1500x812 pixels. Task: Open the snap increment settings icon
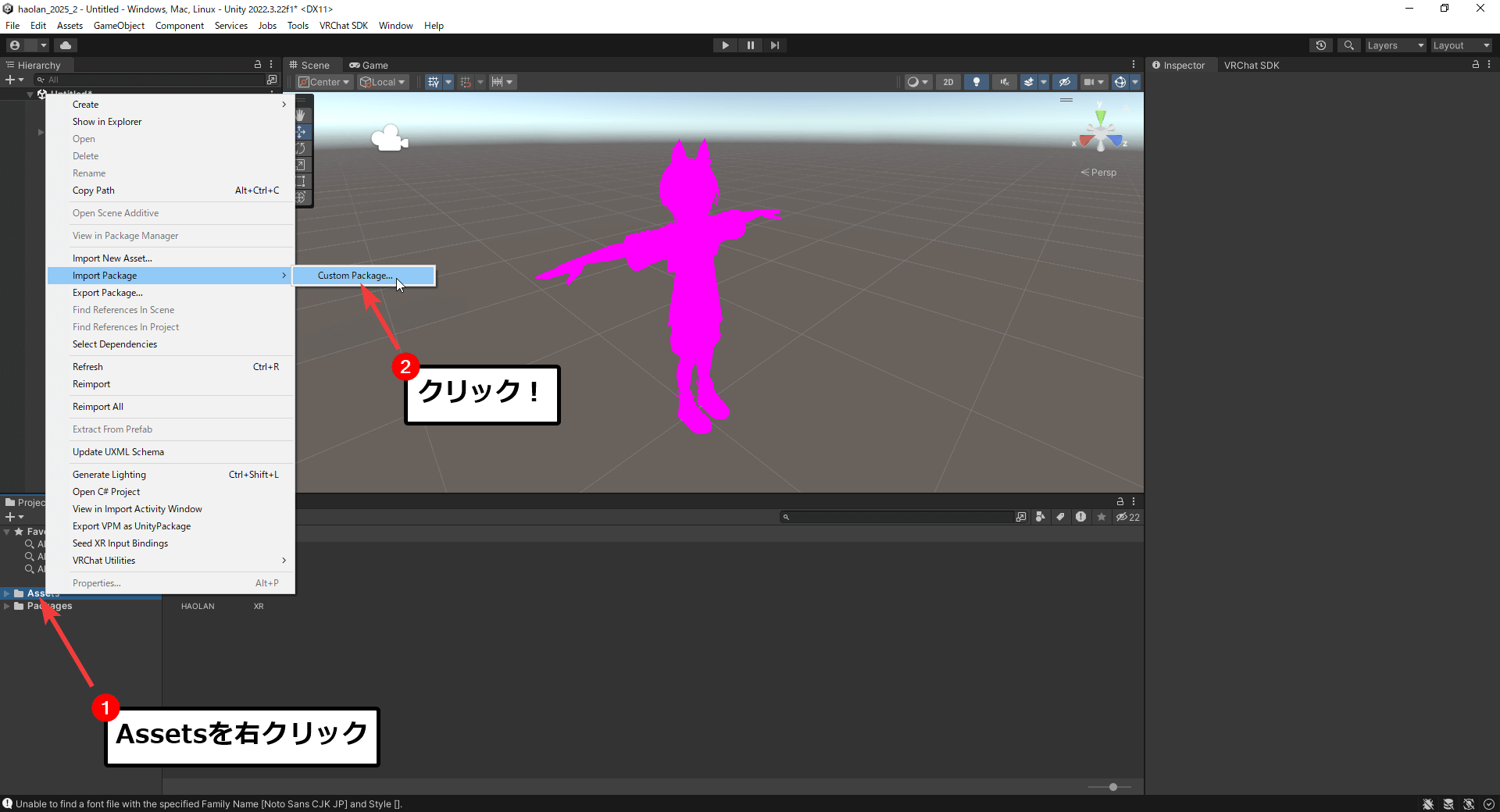(502, 82)
